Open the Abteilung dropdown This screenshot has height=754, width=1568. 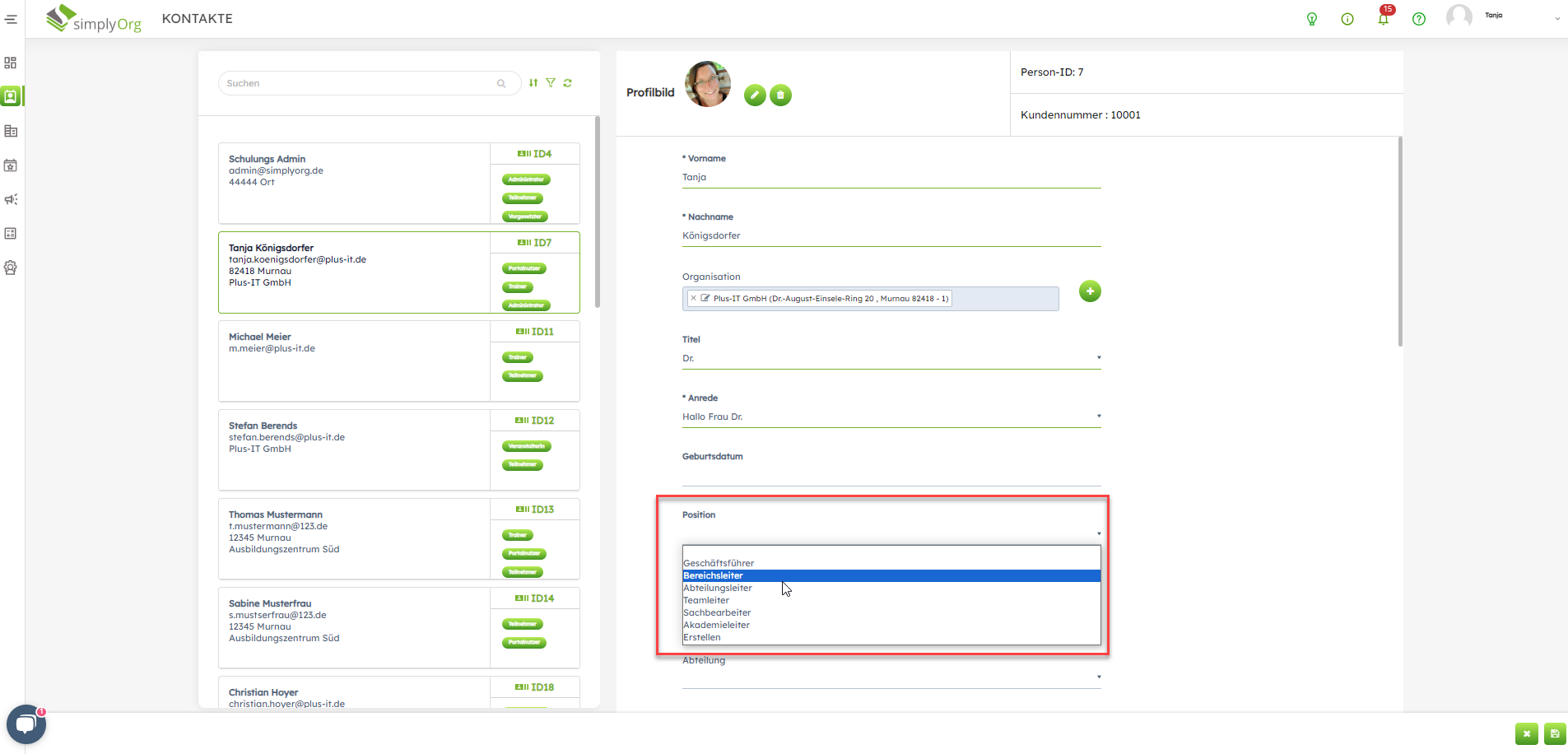(x=1098, y=677)
